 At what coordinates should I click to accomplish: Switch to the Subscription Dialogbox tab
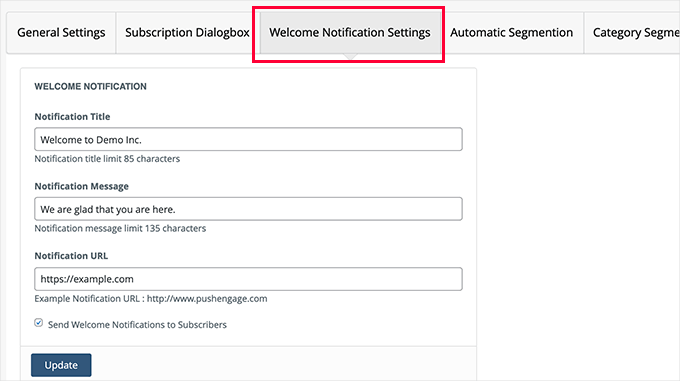click(x=187, y=33)
